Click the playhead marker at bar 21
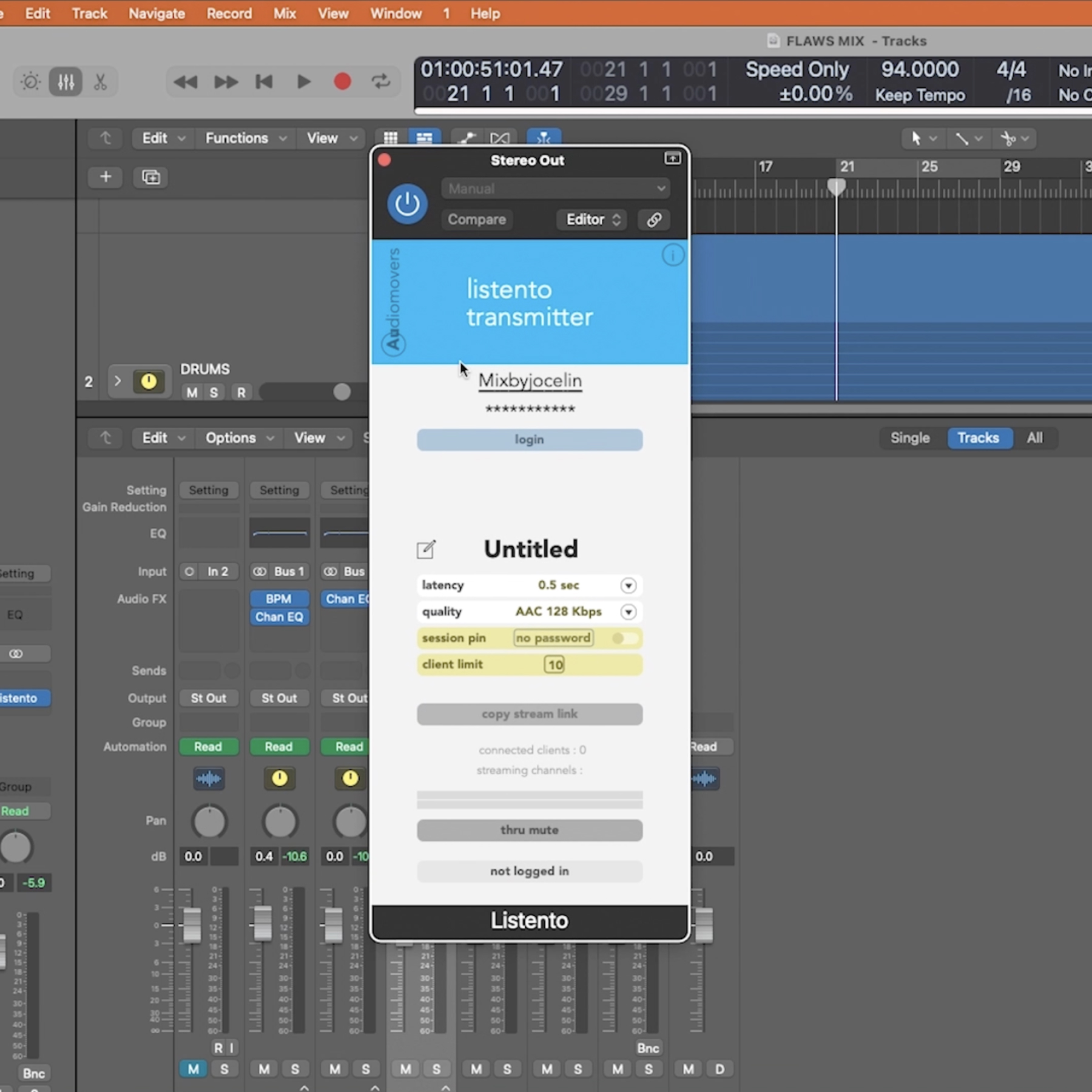 coord(837,186)
